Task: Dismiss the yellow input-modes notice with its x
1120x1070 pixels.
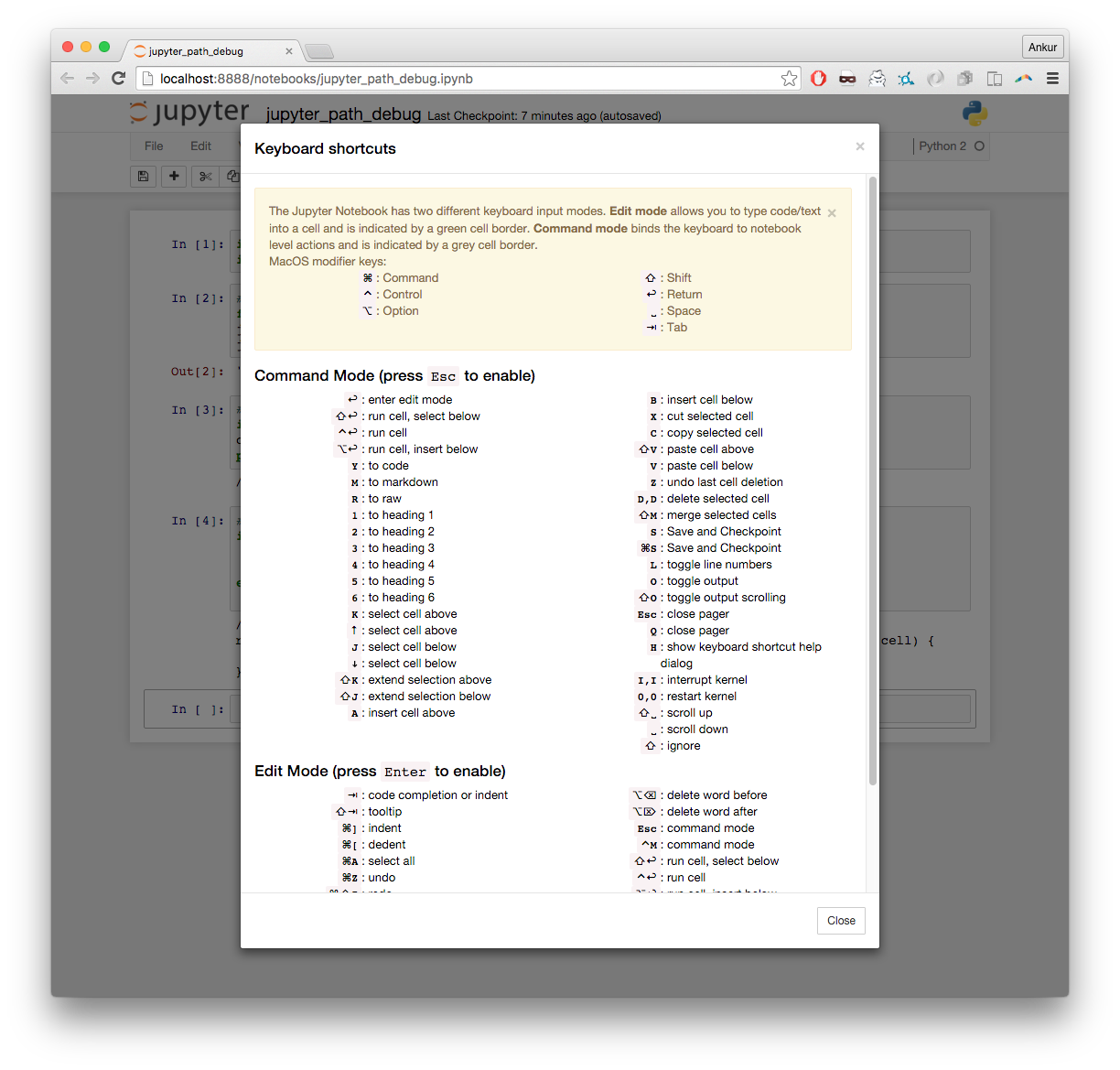Action: tap(831, 211)
